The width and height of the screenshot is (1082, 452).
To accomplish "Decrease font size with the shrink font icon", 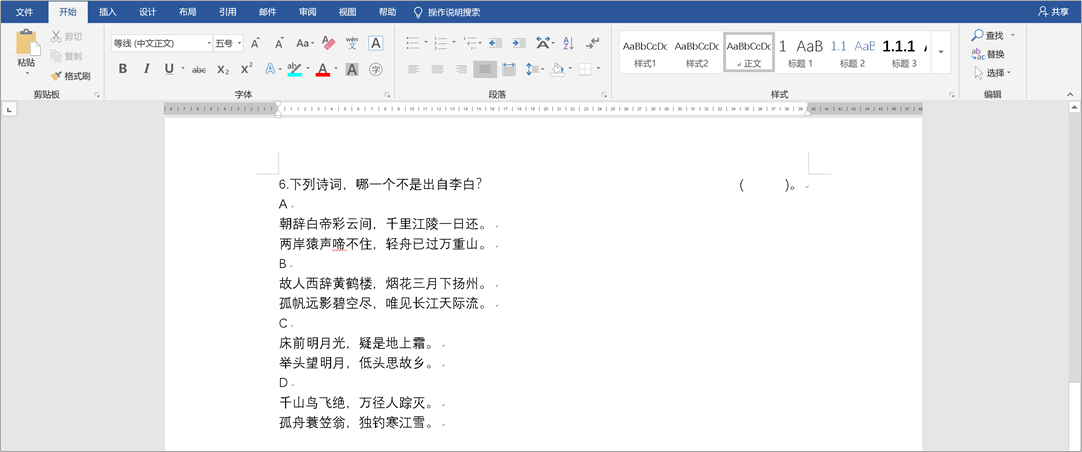I will point(279,43).
